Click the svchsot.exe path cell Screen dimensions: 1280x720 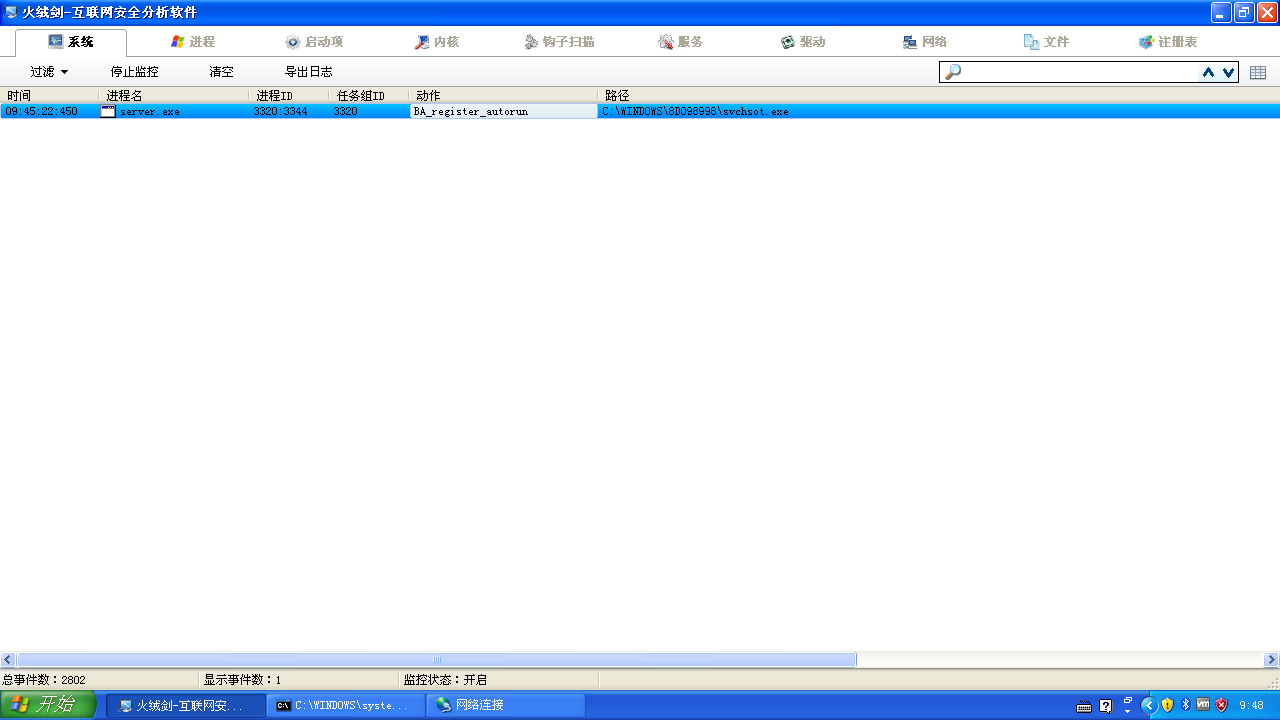(x=695, y=112)
